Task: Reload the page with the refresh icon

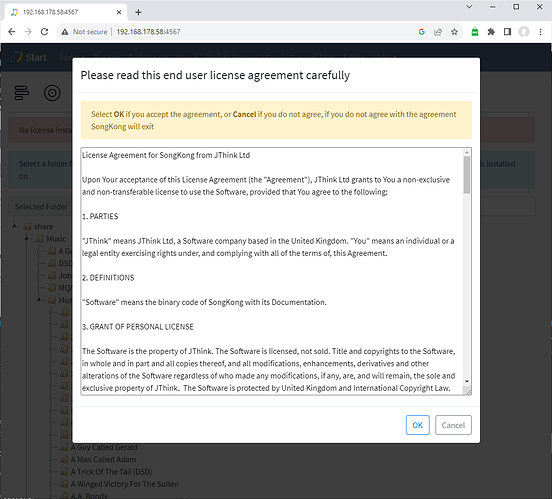Action: click(x=44, y=32)
